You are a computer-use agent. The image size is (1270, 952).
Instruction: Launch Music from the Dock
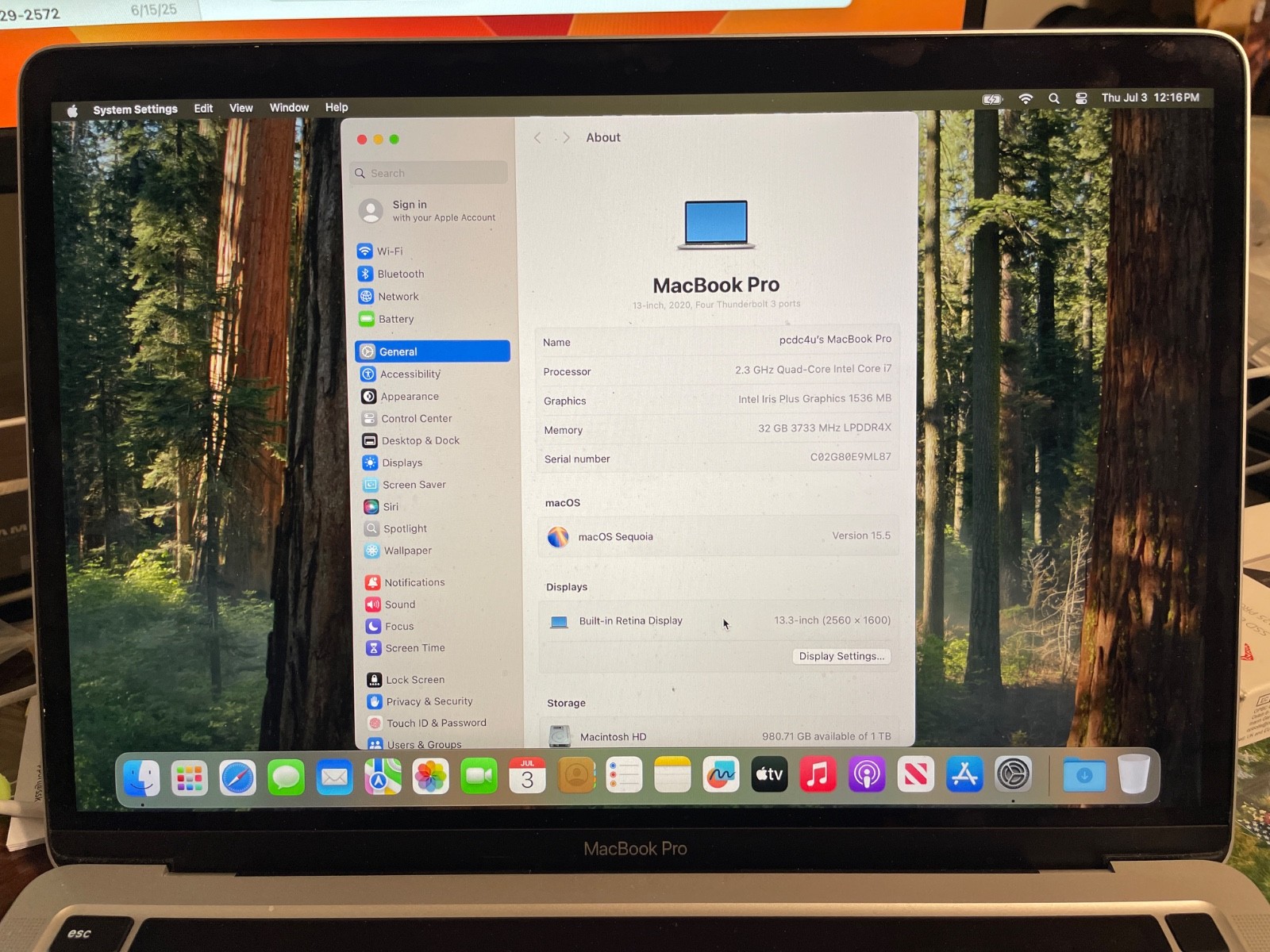(818, 774)
